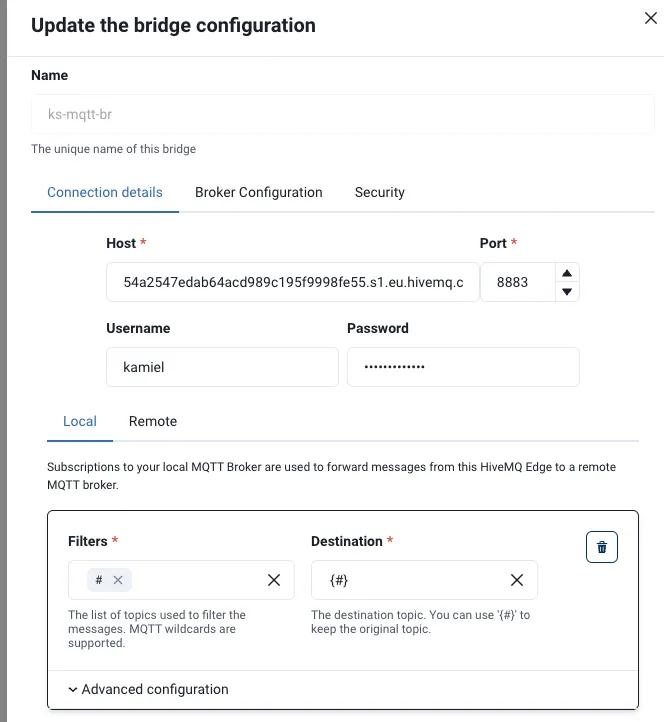Increase the port number with up arrow
Viewport: 664px width, 722px height.
tap(567, 273)
